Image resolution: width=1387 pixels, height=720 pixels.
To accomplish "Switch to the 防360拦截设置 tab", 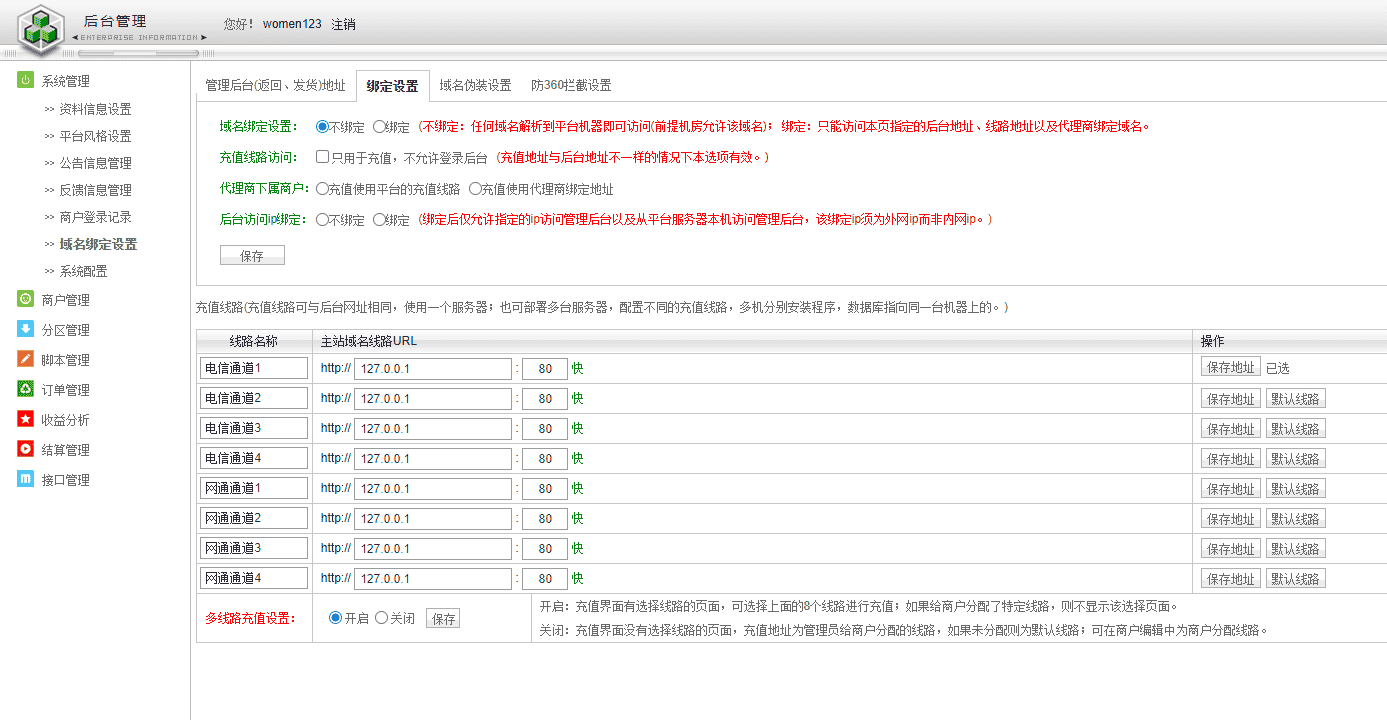I will pyautogui.click(x=571, y=85).
